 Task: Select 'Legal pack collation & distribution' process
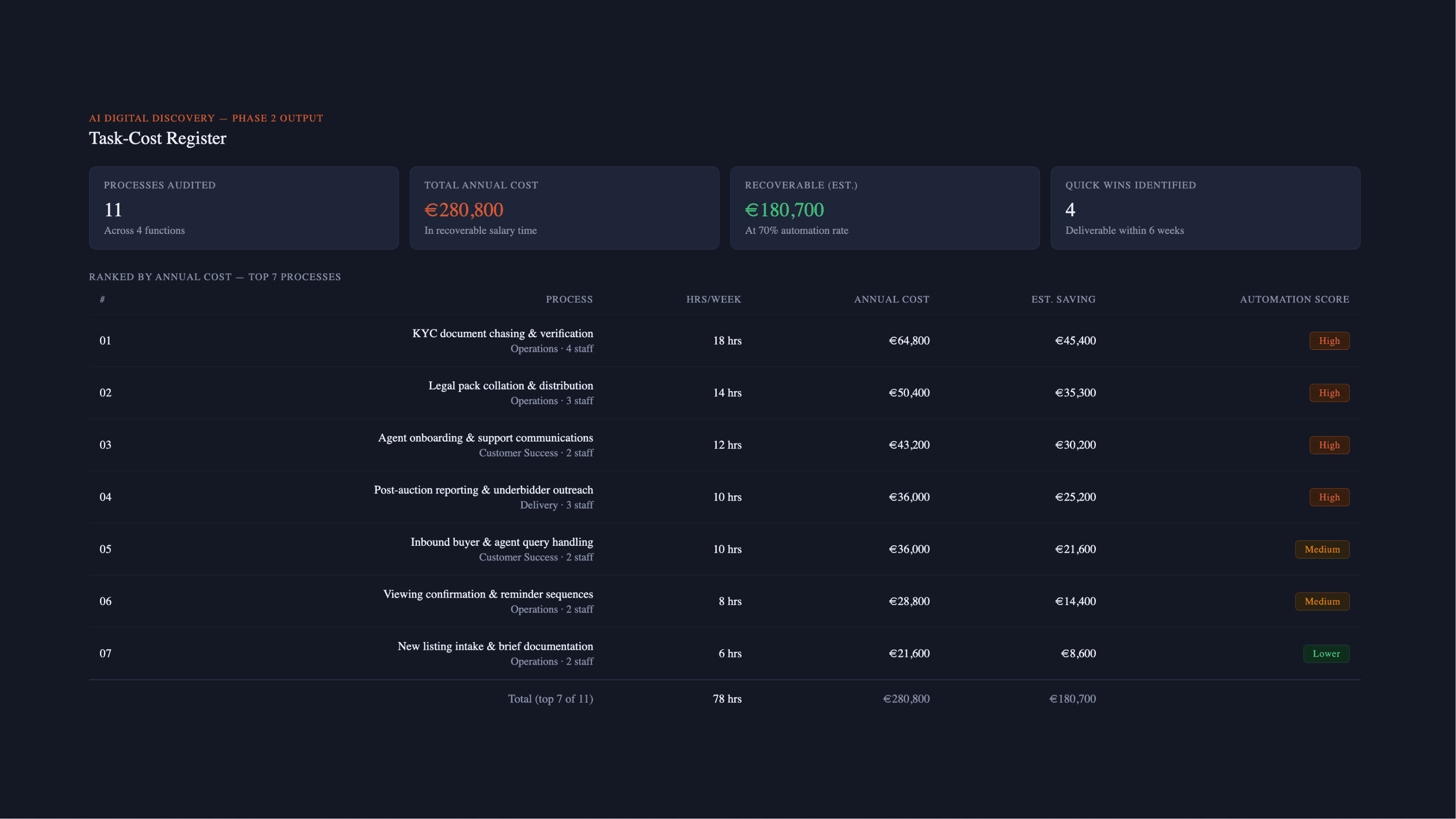511,385
